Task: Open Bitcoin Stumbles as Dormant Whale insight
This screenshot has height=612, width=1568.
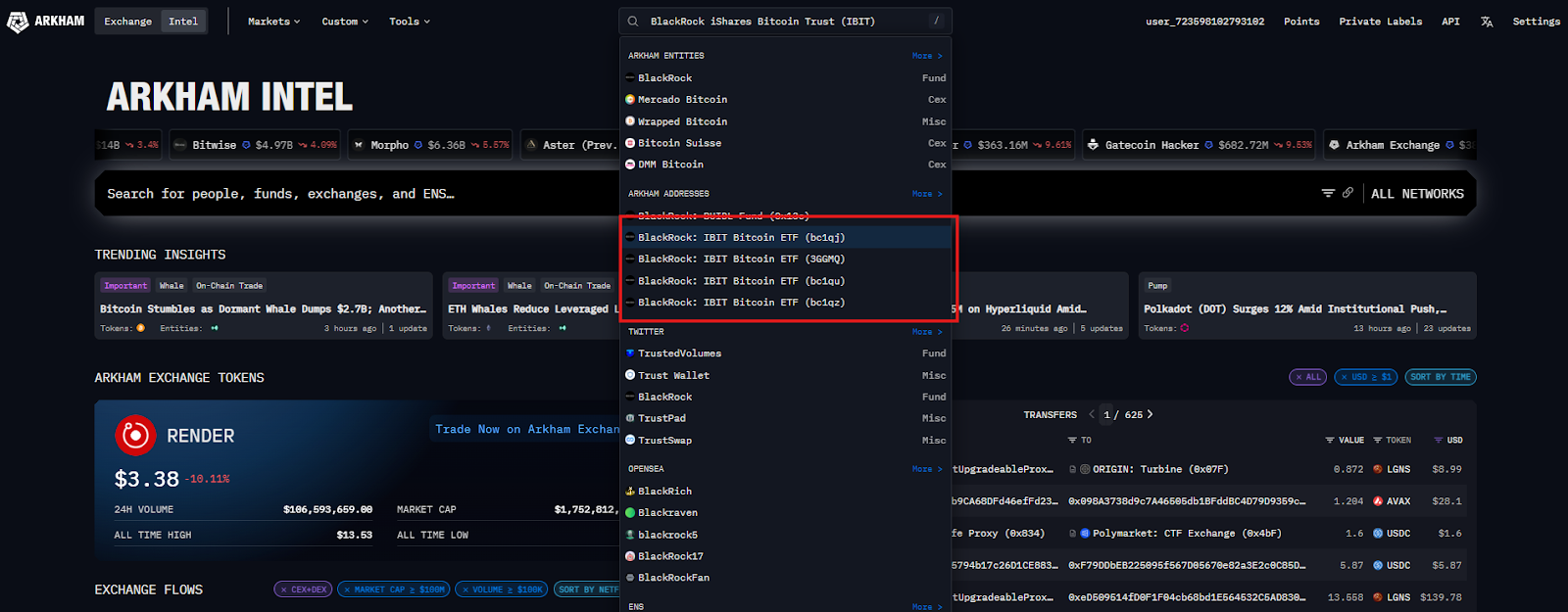Action: tap(264, 306)
